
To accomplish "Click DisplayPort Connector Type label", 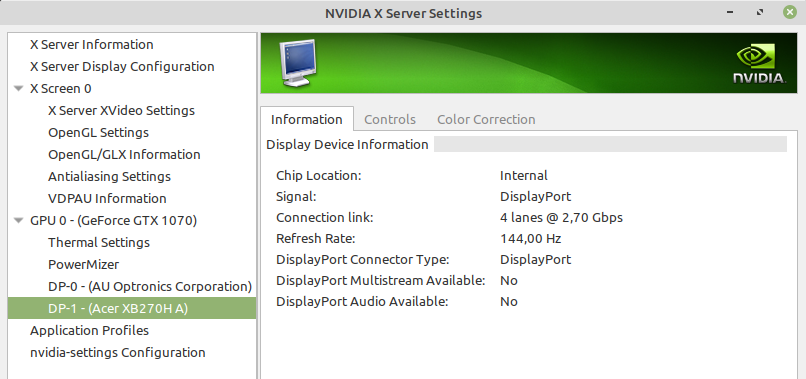I will click(x=362, y=259).
